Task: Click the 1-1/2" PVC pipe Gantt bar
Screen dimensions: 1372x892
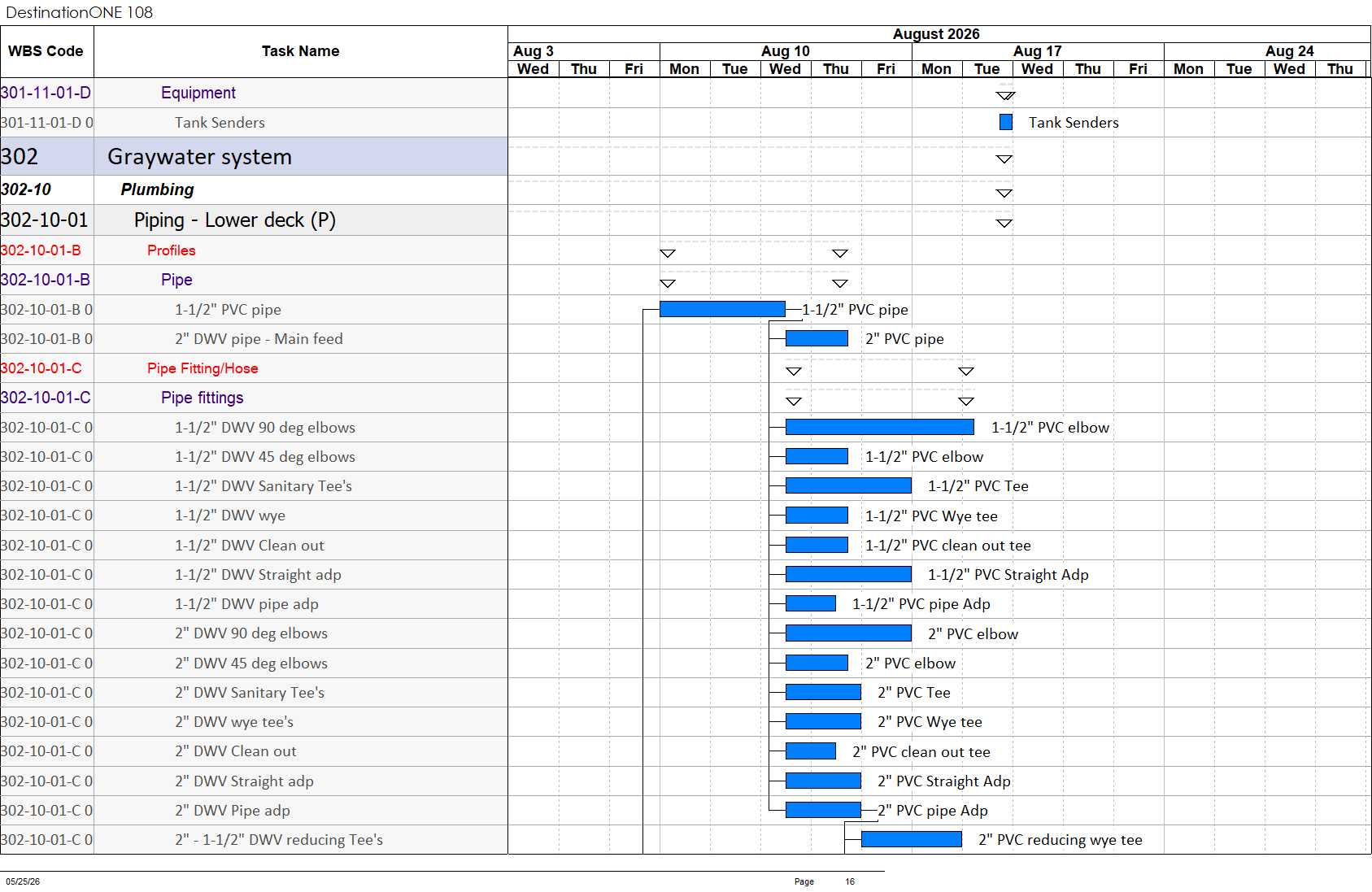Action: (x=722, y=309)
